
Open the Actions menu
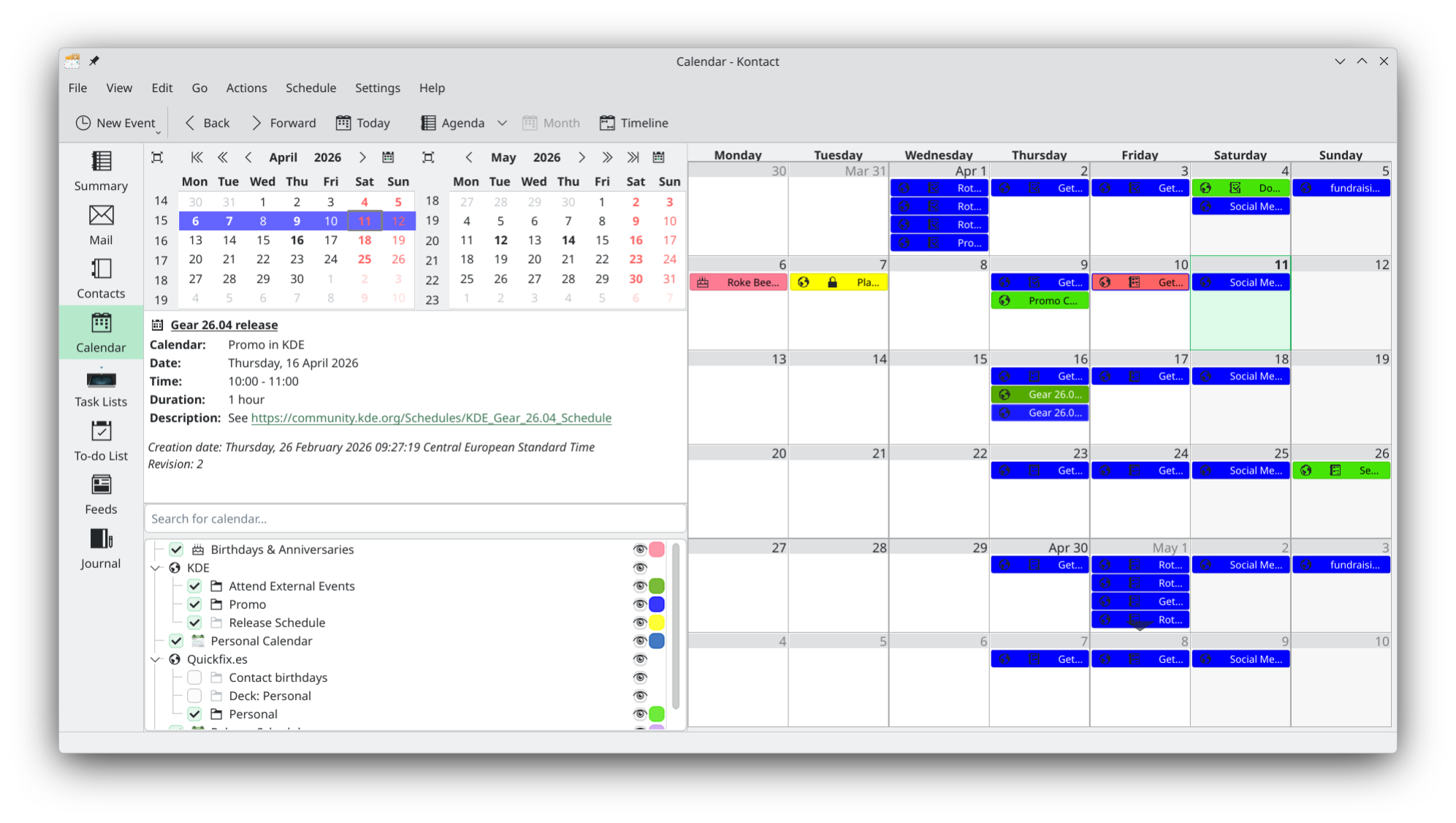(246, 88)
